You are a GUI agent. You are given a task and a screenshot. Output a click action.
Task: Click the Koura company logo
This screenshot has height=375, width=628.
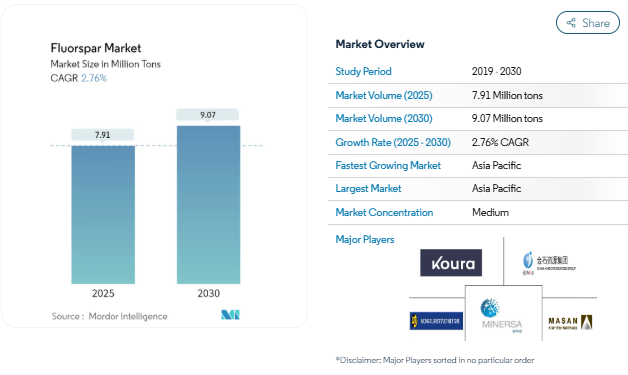coord(451,263)
